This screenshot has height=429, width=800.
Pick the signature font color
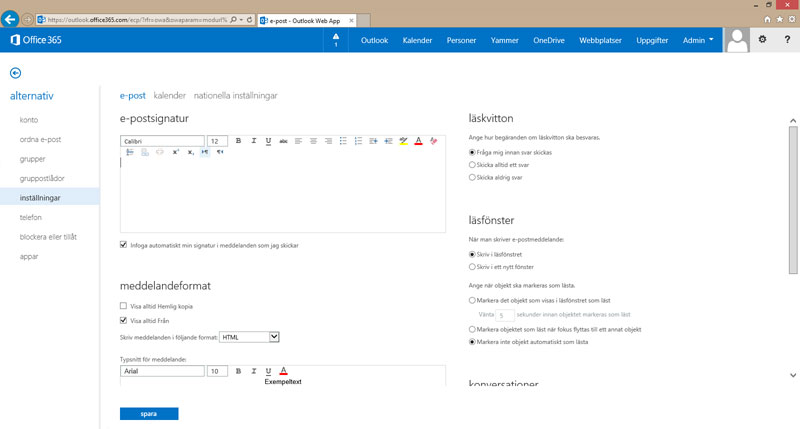(418, 141)
